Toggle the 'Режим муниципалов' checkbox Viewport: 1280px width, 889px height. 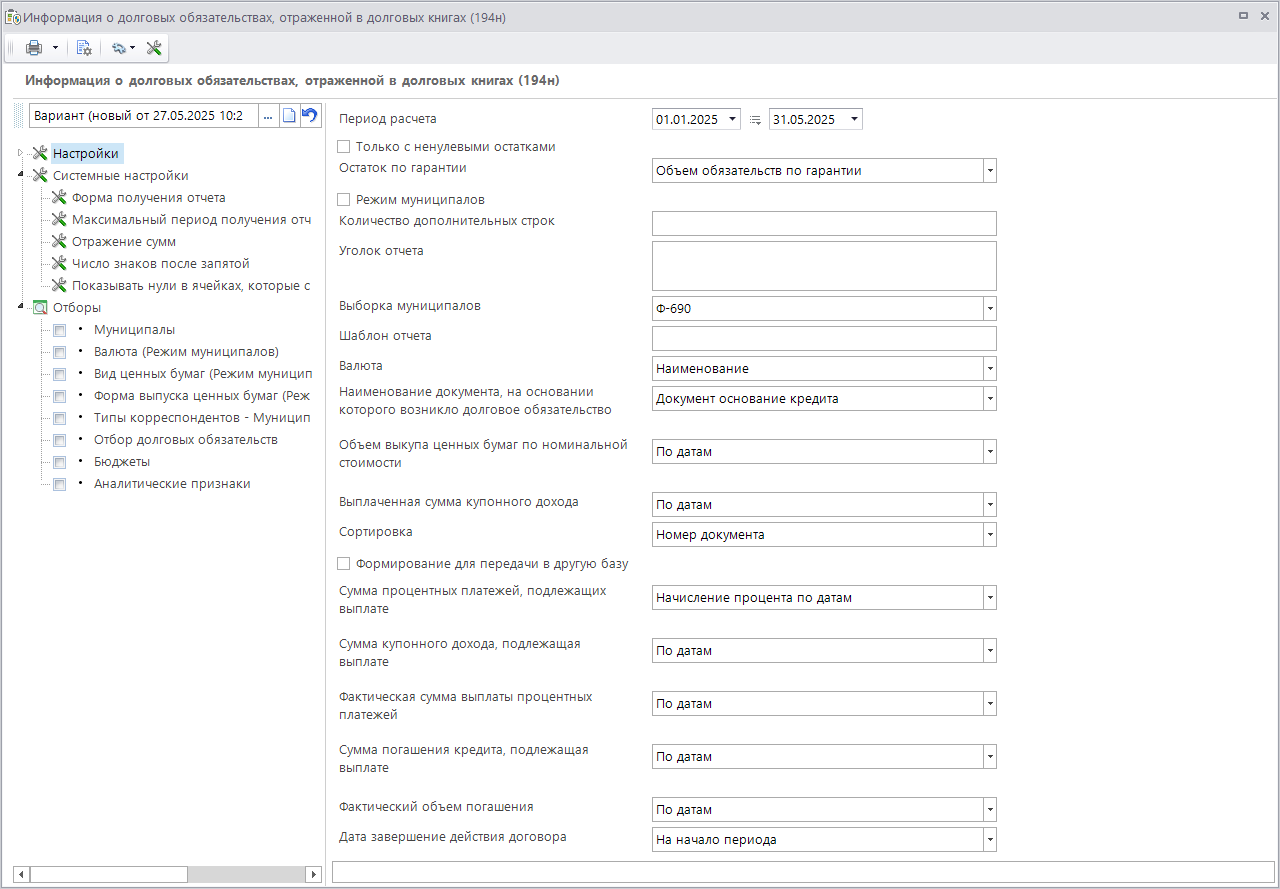[345, 200]
